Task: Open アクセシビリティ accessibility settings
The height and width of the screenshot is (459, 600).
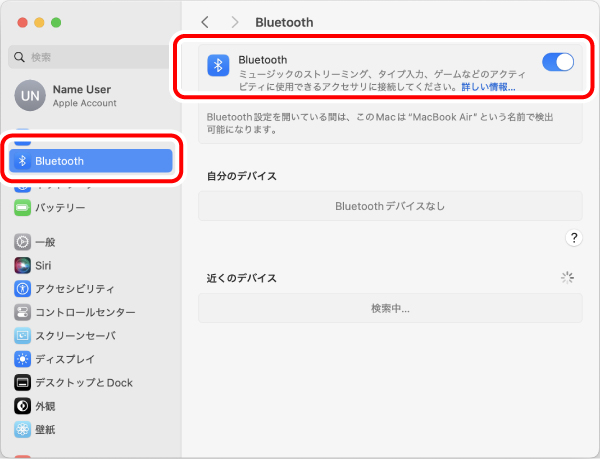Action: point(76,288)
